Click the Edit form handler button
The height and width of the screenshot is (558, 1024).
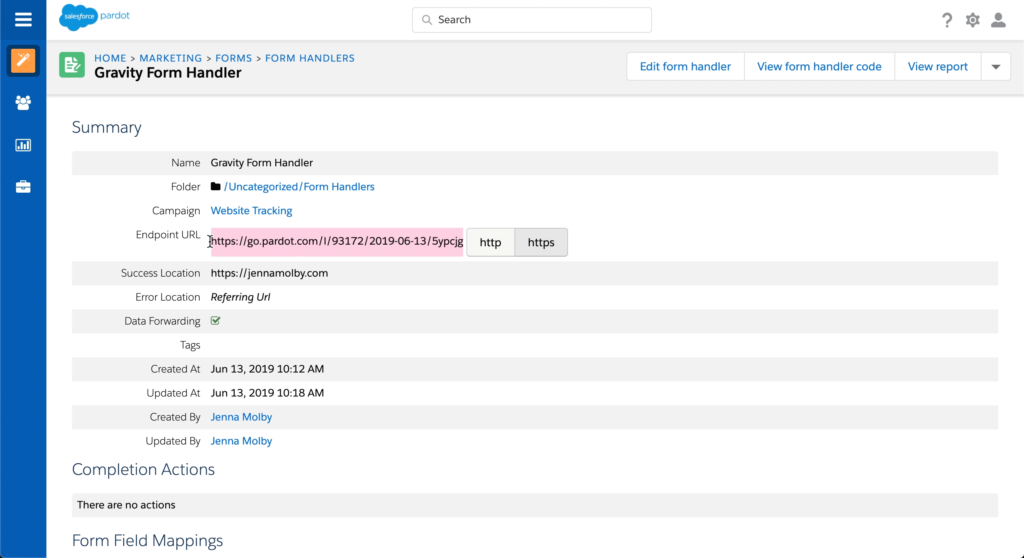point(685,67)
